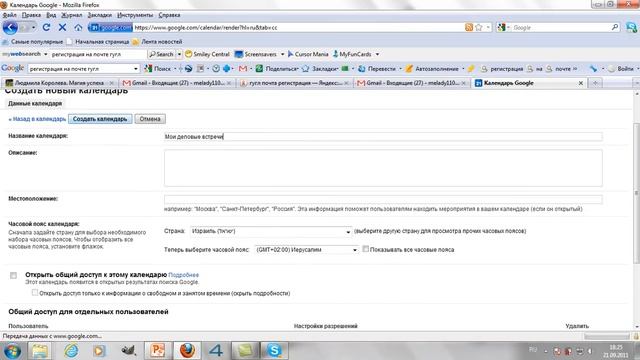Open the Справка menu

(169, 15)
